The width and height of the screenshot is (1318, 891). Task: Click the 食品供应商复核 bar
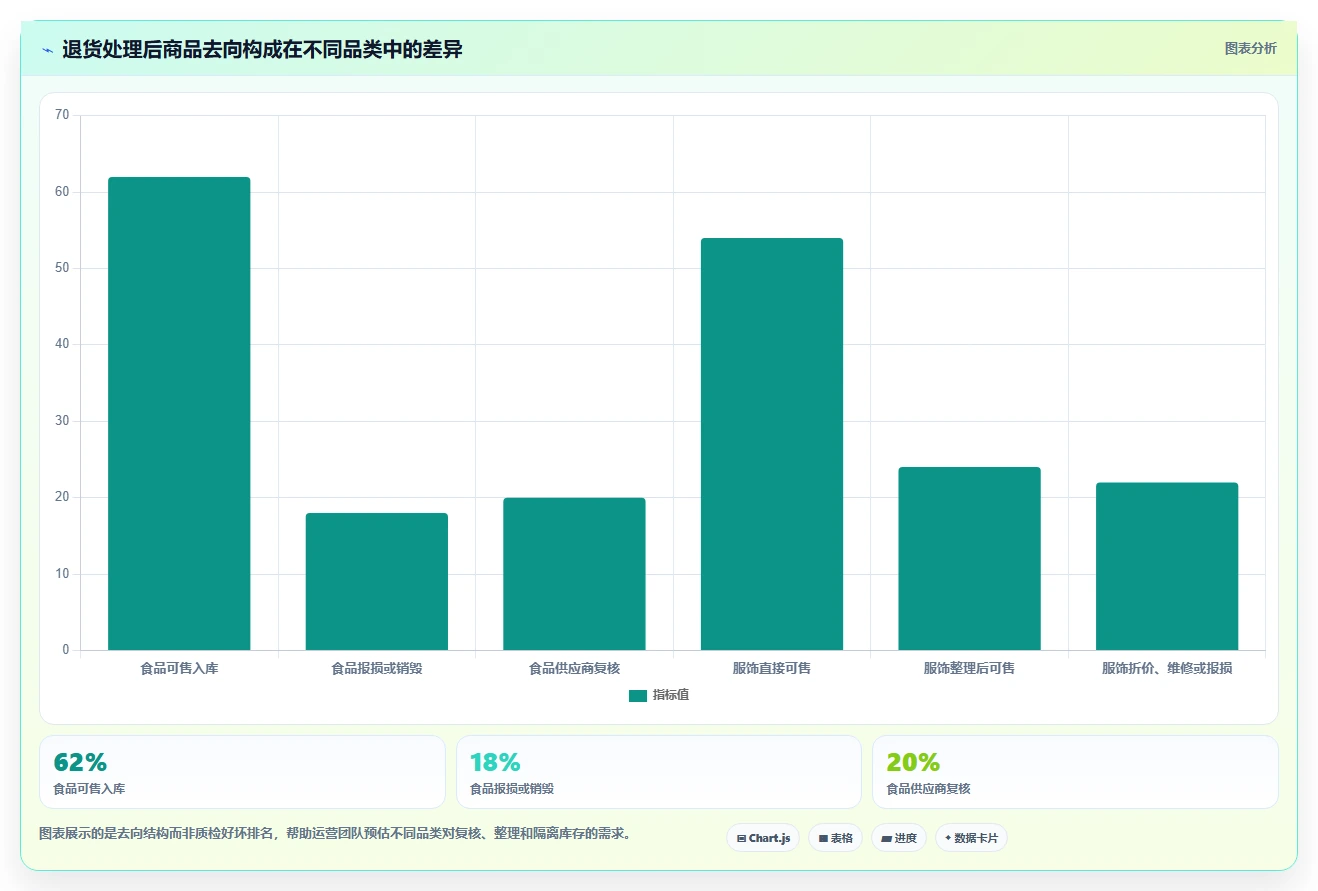(x=574, y=574)
